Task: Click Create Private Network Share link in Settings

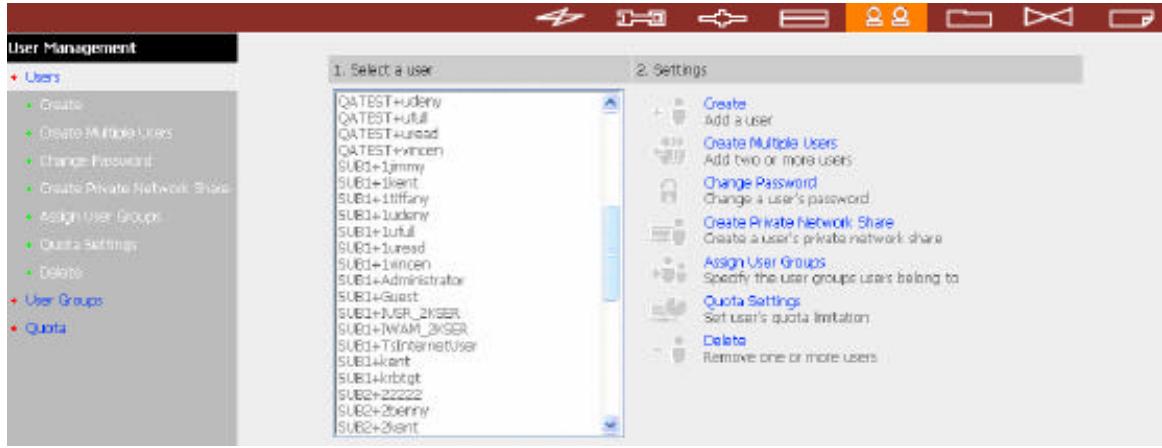Action: [798, 222]
